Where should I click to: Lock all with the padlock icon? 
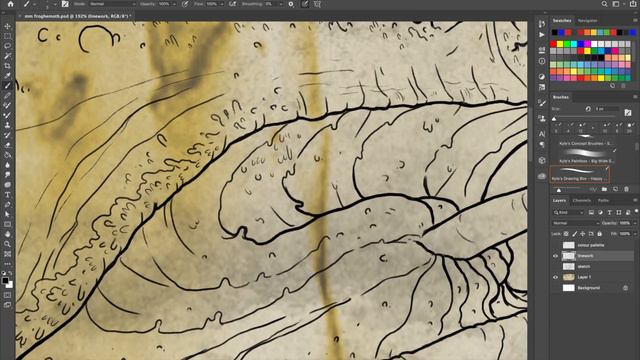coord(600,234)
